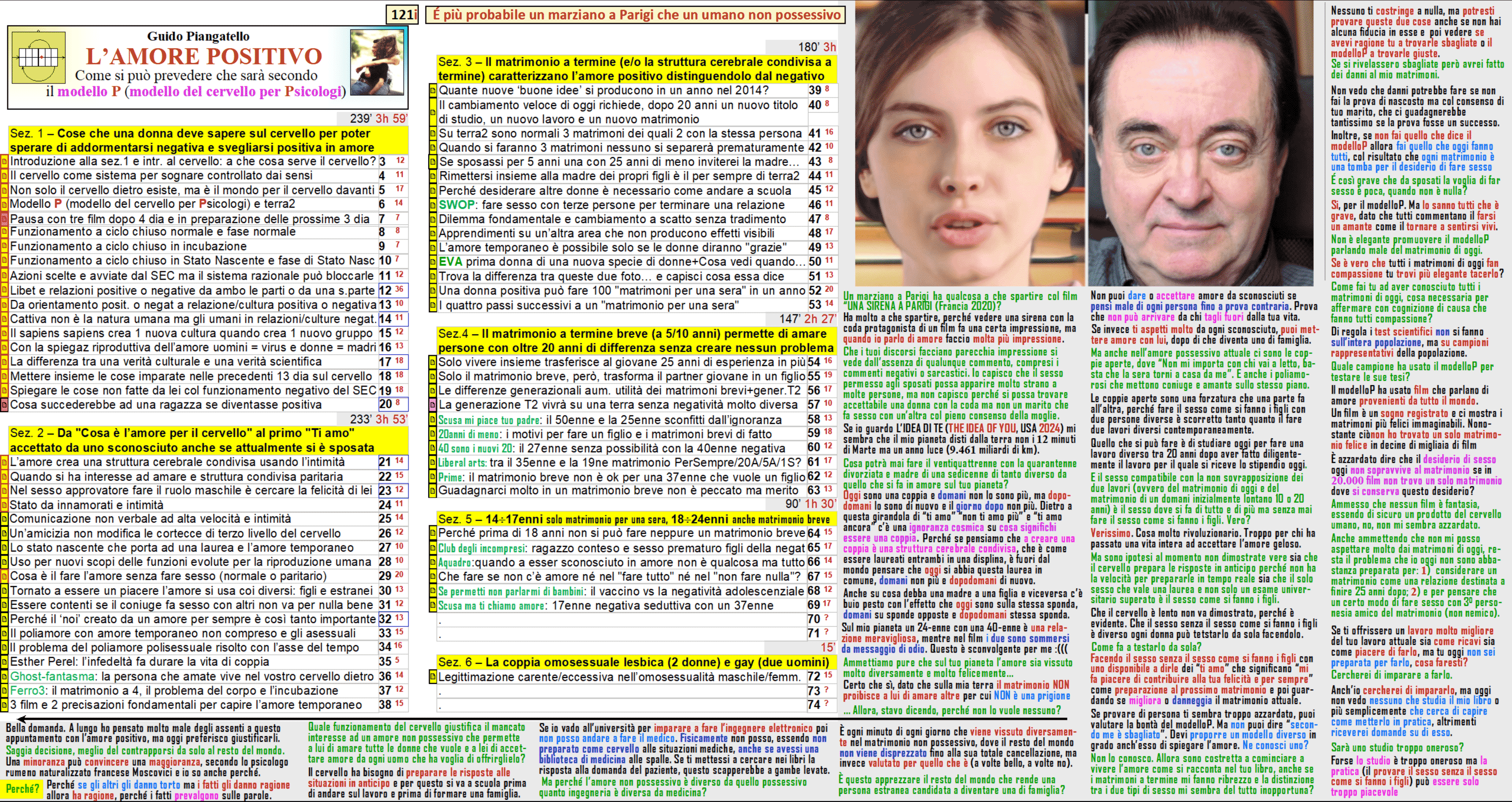Viewport: 1512px width, 802px height.
Task: Select Sez. 5 yellow section heading
Action: (636, 519)
